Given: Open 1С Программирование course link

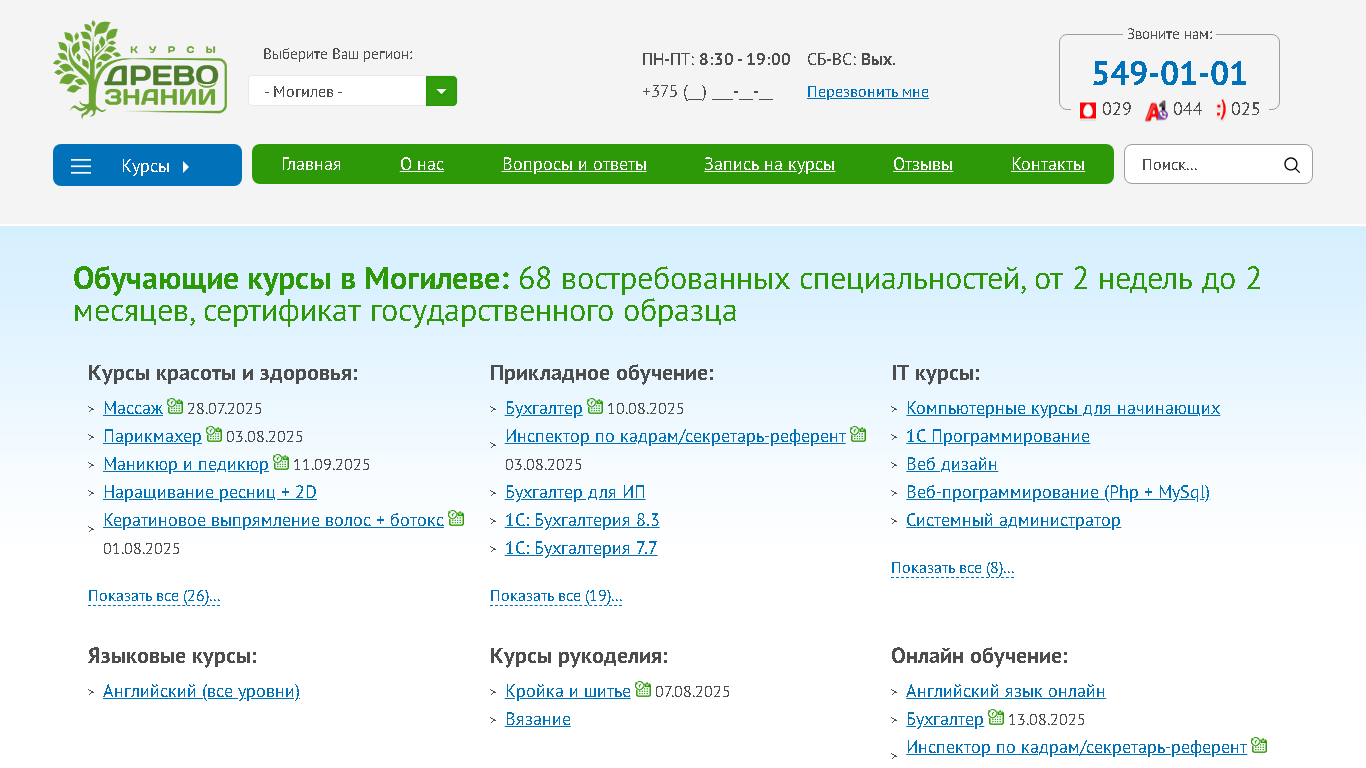Looking at the screenshot, I should pos(998,436).
